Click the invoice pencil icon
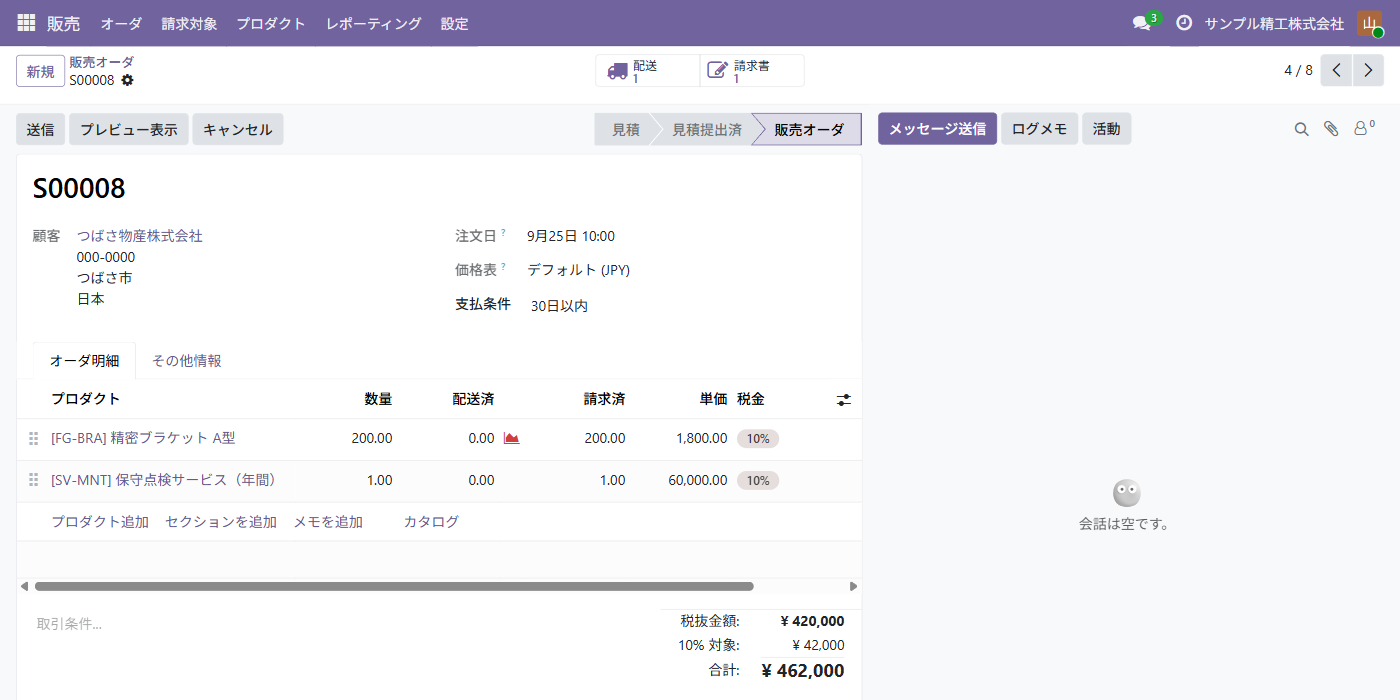This screenshot has width=1400, height=700. [x=718, y=71]
